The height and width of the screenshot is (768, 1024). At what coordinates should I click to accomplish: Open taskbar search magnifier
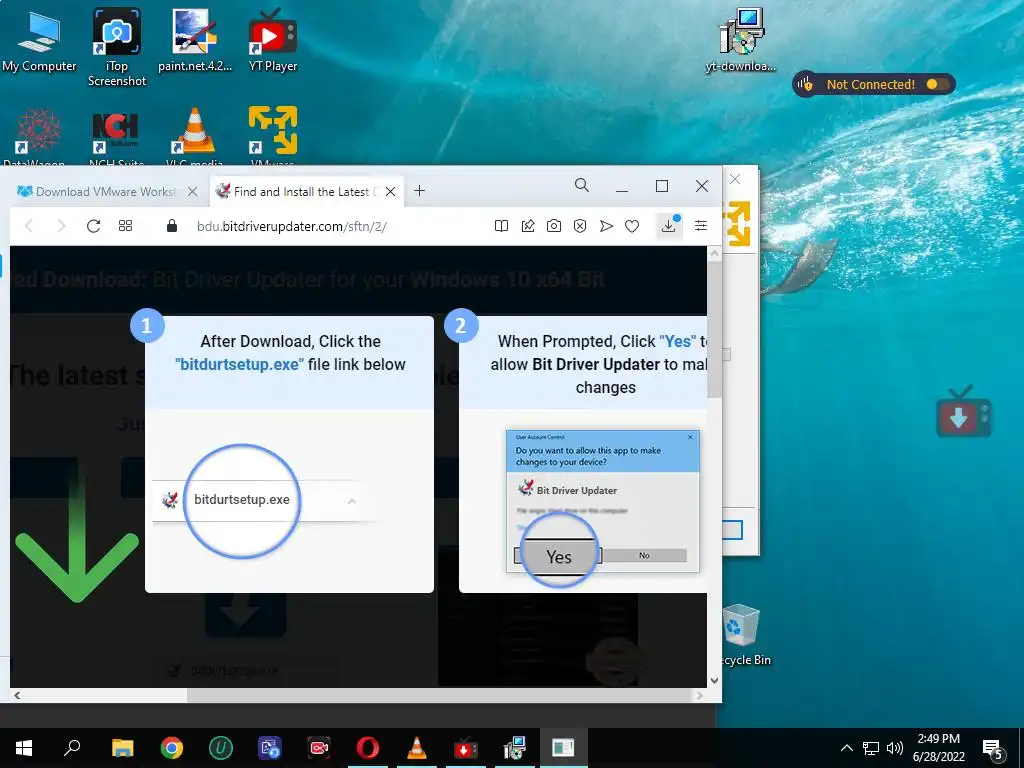(72, 748)
